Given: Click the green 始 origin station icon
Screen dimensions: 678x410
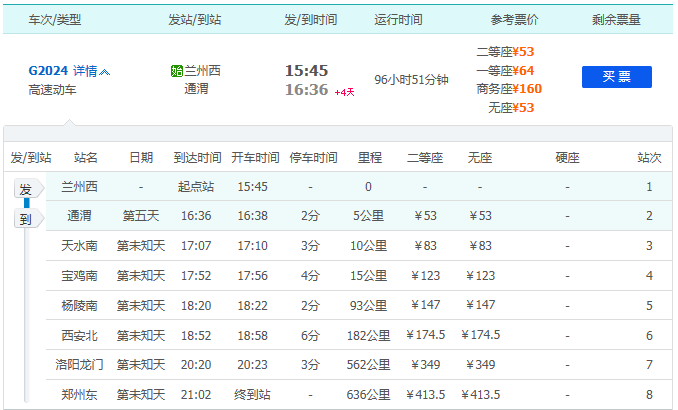Looking at the screenshot, I should [x=176, y=70].
